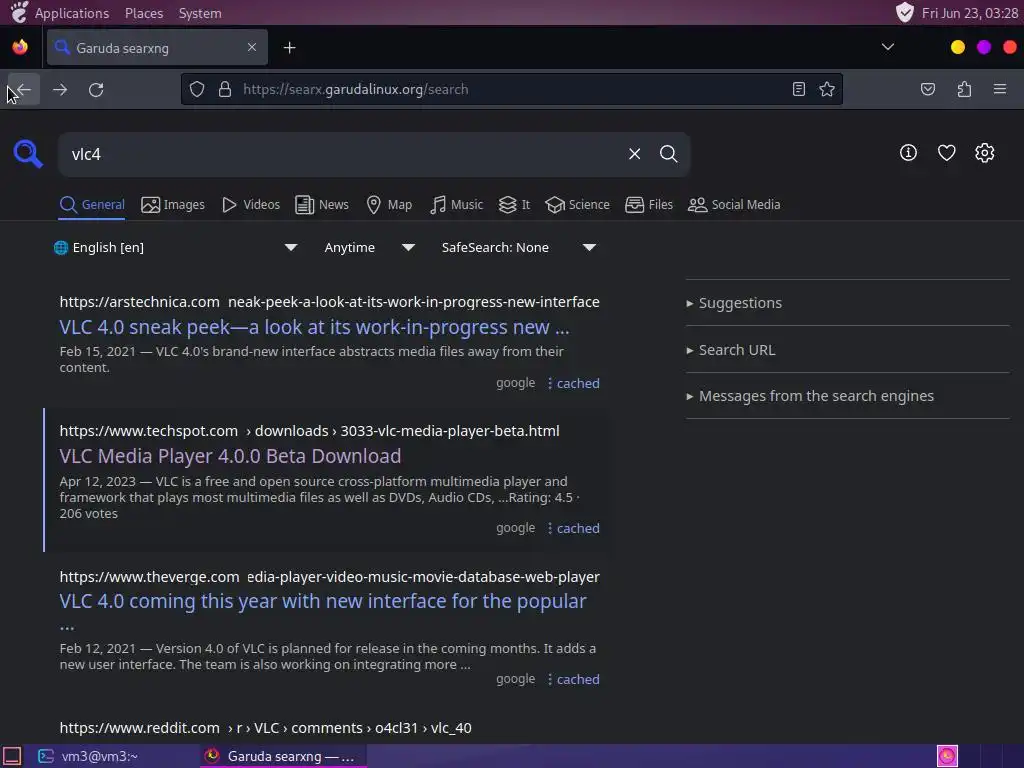Screen dimensions: 1024x768
Task: Open the Firefox hamburger application menu
Action: (x=1000, y=89)
